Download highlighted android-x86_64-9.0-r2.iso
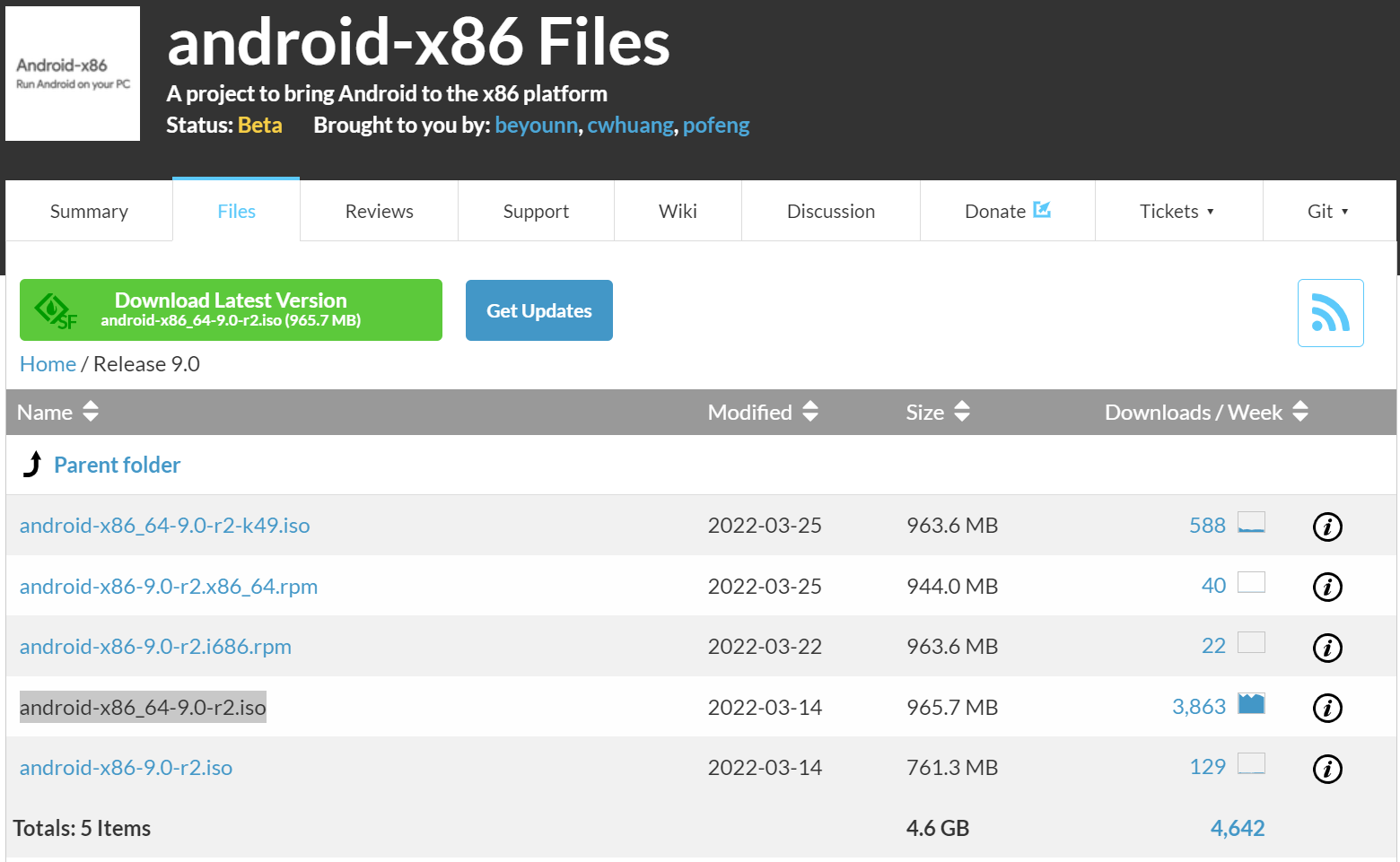 (143, 707)
